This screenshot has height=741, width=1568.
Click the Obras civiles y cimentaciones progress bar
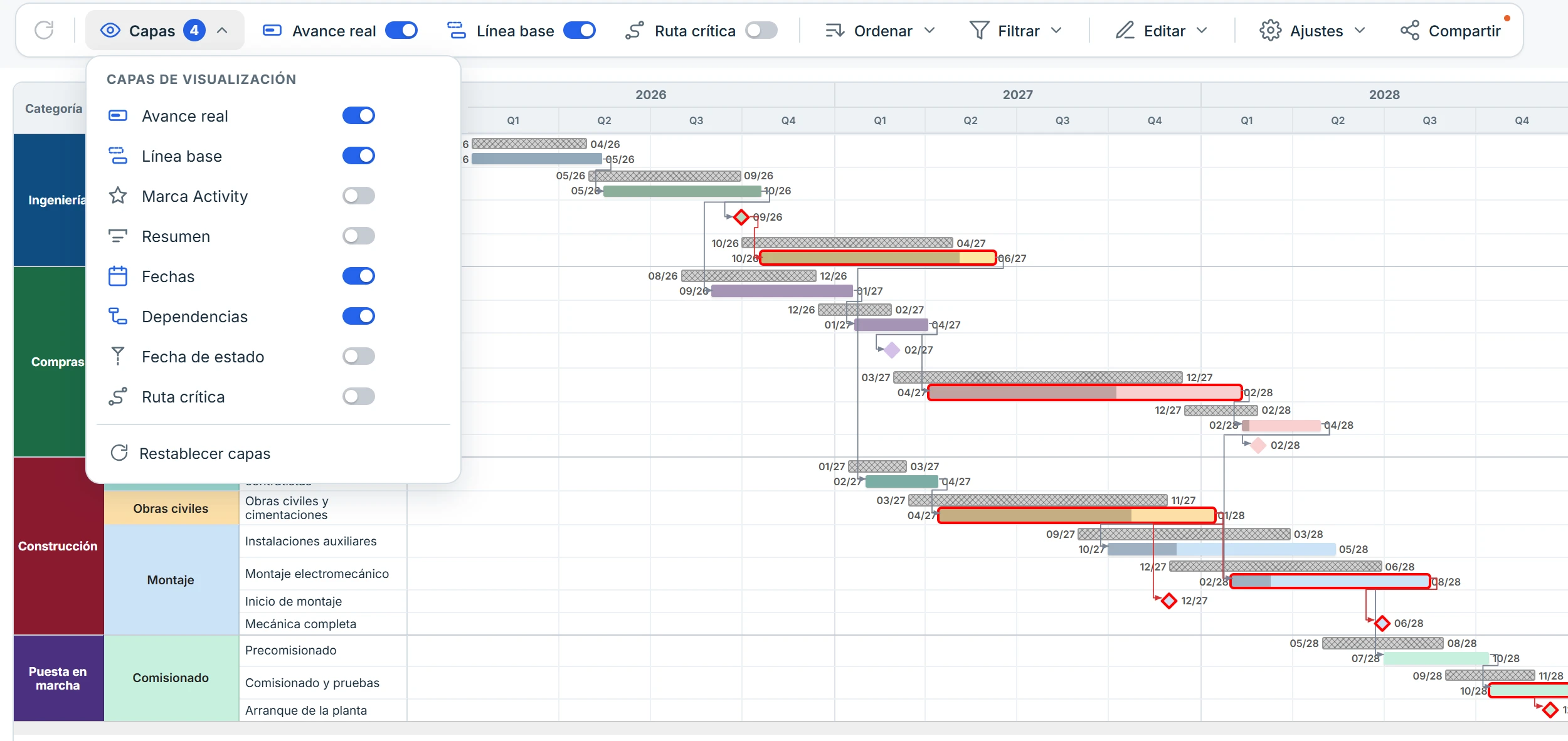[x=1077, y=515]
